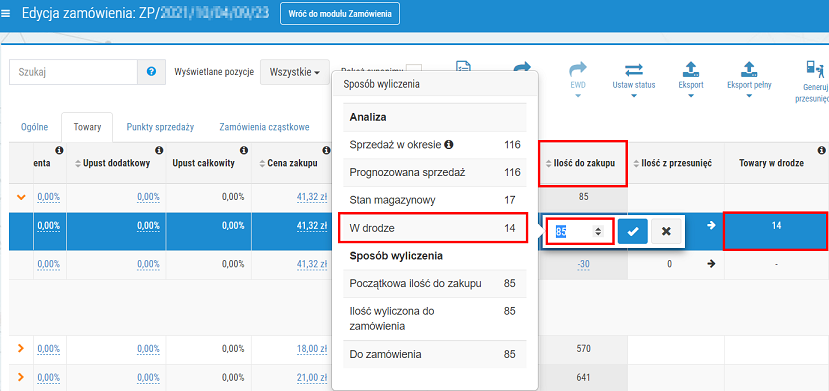Open the Zamówienia cząstkowe tab
This screenshot has width=829, height=391.
(x=264, y=127)
